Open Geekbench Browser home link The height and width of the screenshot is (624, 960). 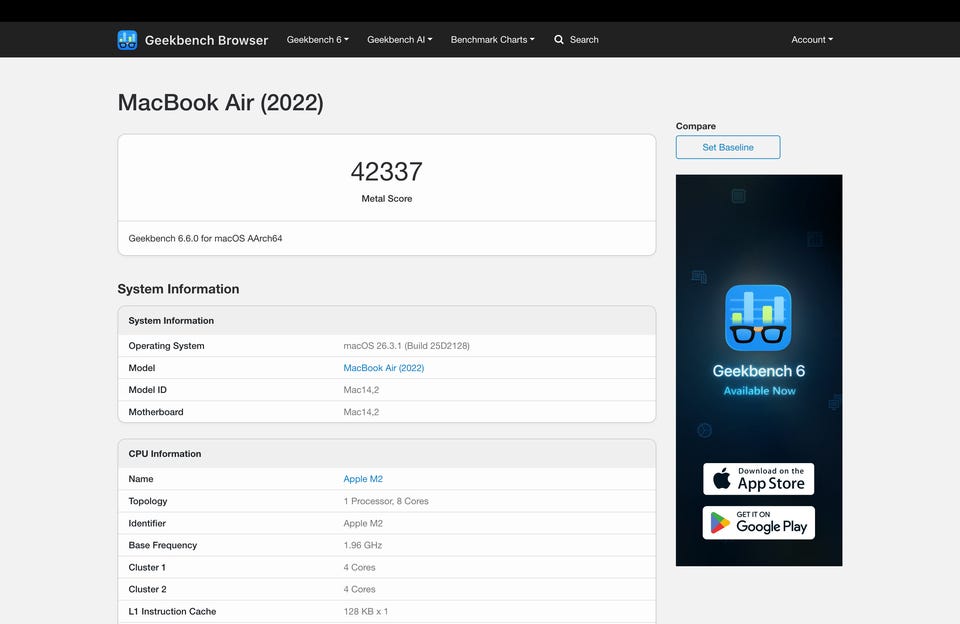pyautogui.click(x=206, y=40)
